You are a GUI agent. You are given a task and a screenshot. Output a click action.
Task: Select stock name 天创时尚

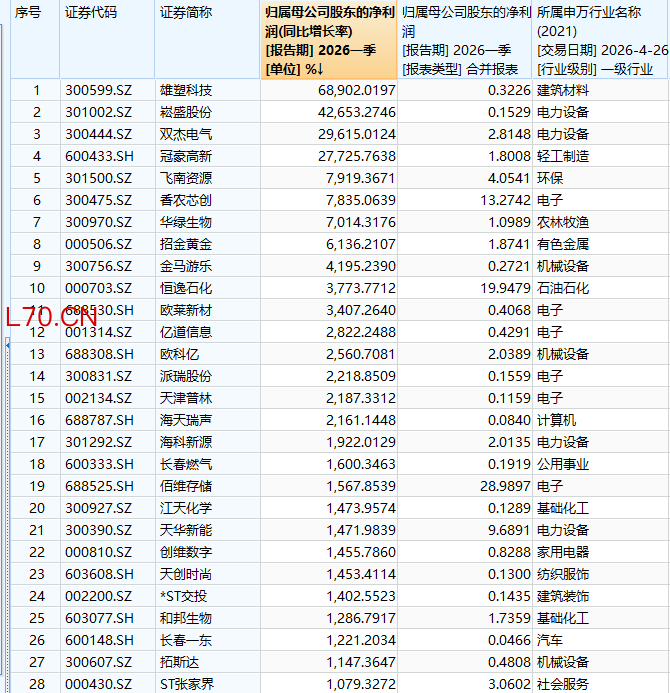coord(186,575)
